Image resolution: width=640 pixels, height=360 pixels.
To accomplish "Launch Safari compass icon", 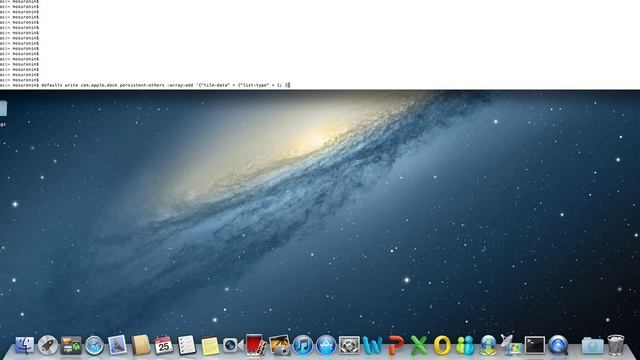I will point(94,345).
